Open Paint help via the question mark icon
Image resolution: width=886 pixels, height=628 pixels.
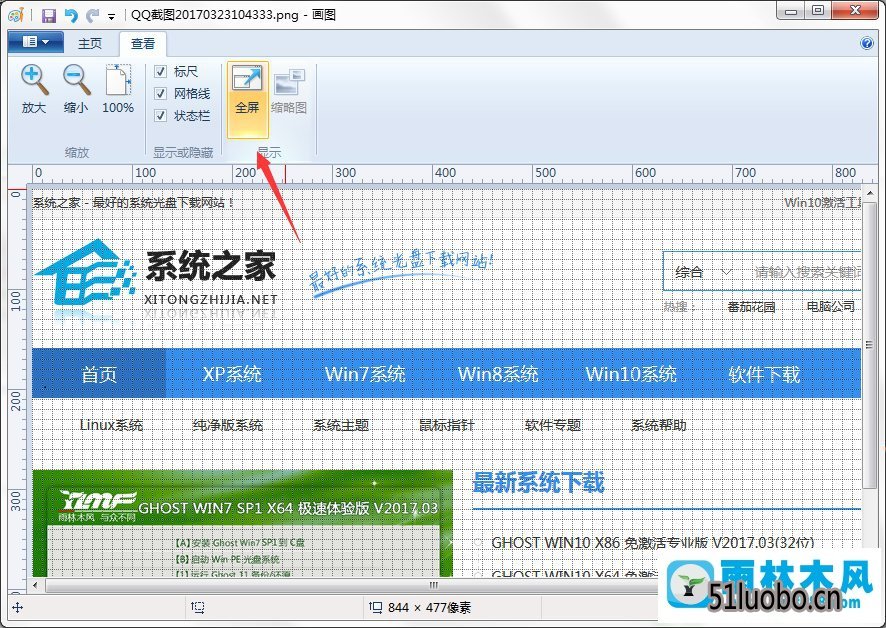click(x=867, y=43)
